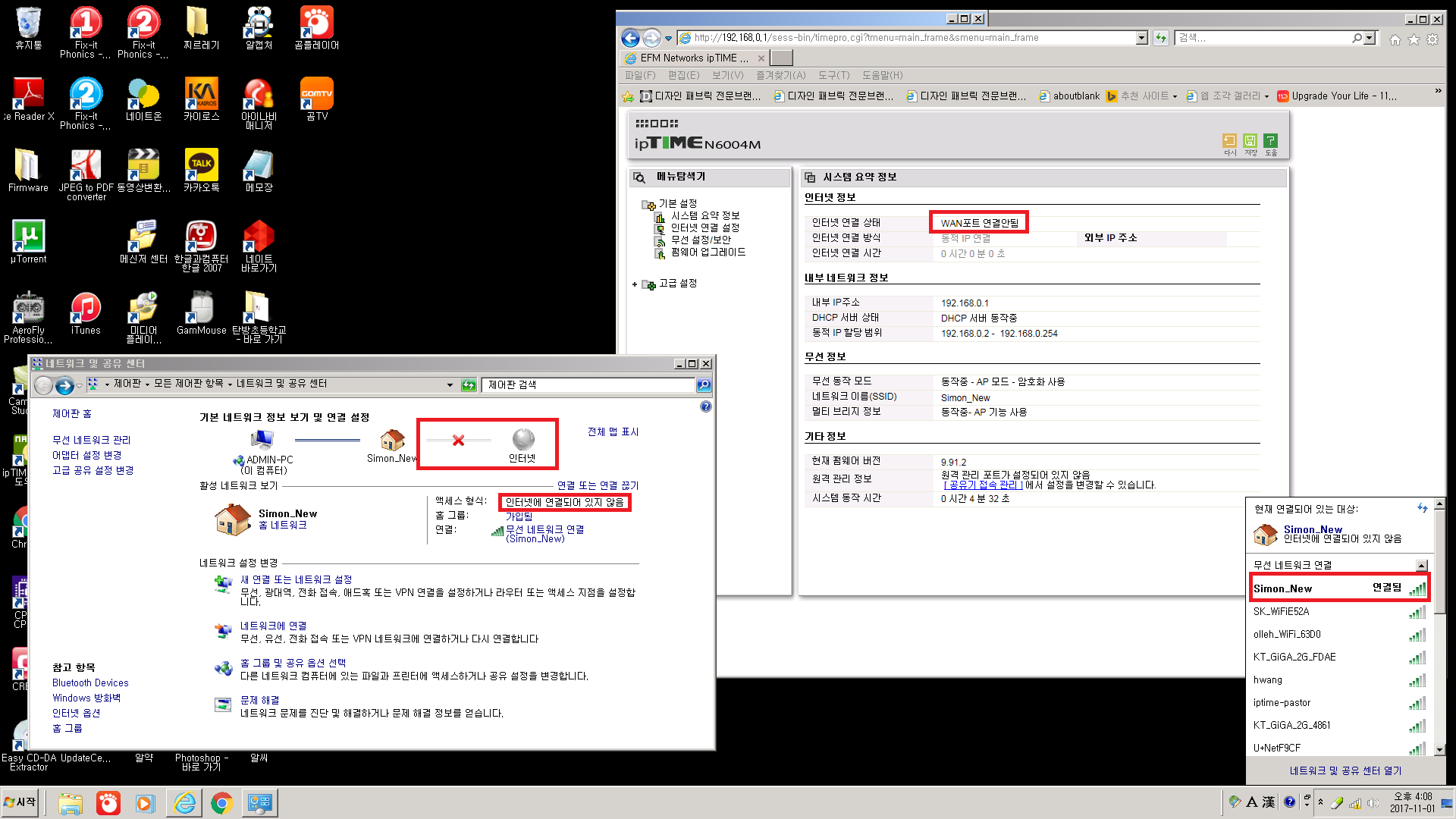Select the SK_WiFiE52A wireless network
Image resolution: width=1456 pixels, height=819 pixels.
(1339, 612)
